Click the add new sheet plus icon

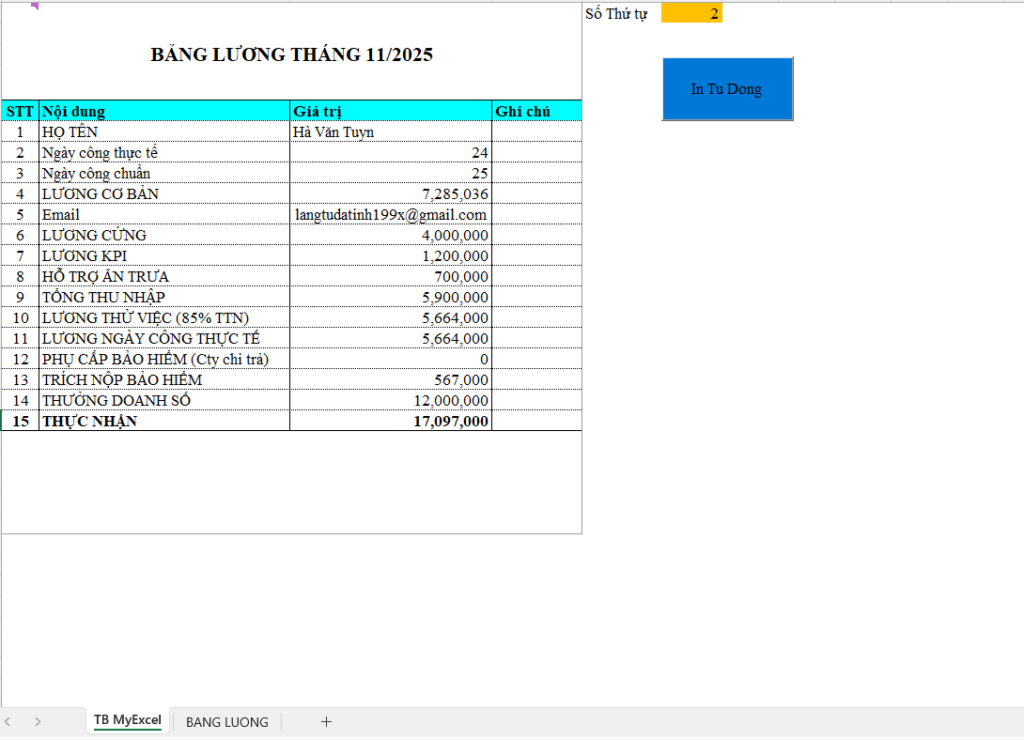click(326, 721)
